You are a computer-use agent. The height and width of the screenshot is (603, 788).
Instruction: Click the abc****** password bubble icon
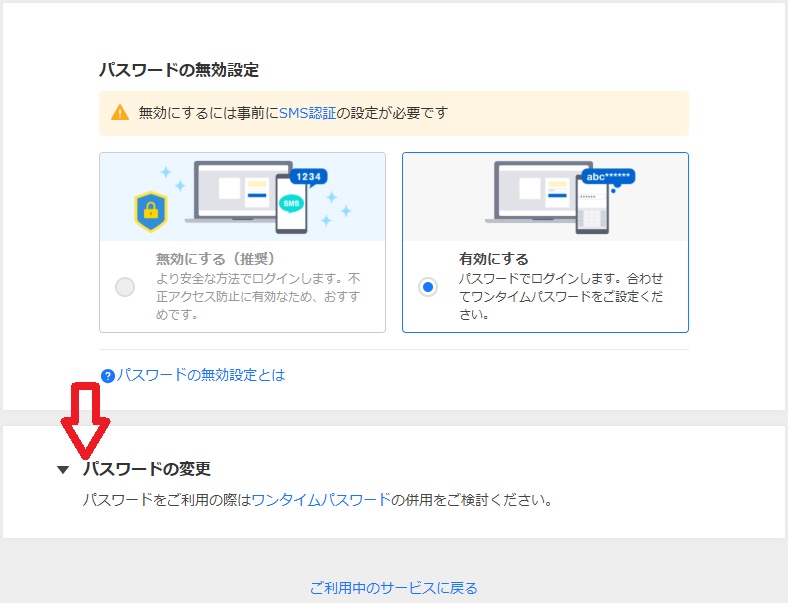coord(609,177)
